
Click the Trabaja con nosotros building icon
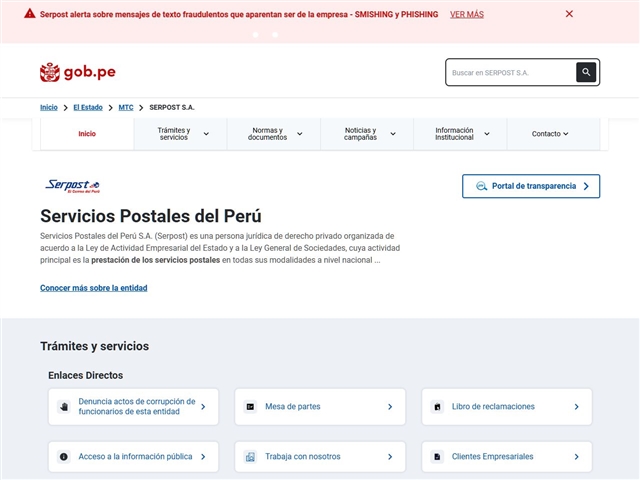[x=250, y=456]
